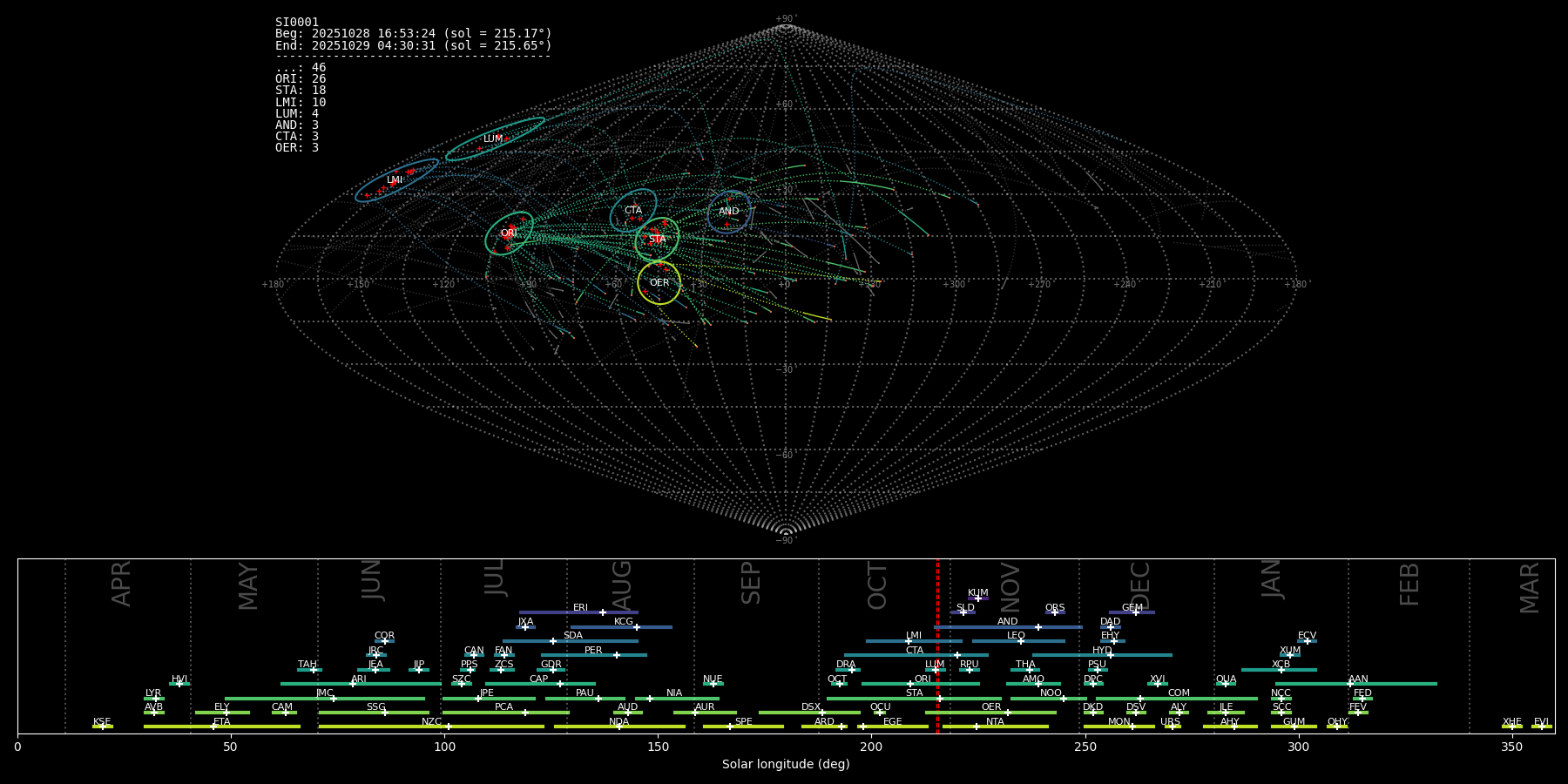This screenshot has width=1568, height=784.
Task: Click the 200 tick on solar longitude axis
Action: pyautogui.click(x=871, y=747)
